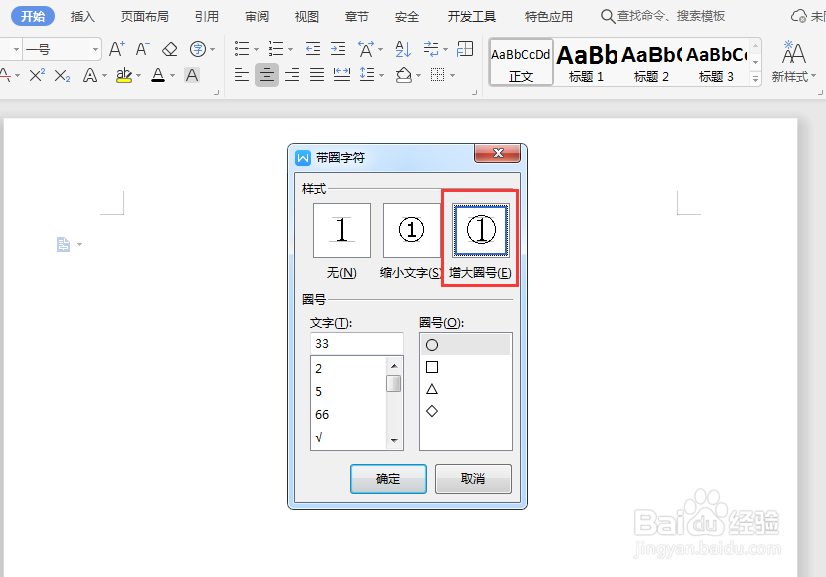Apply the 标题 3 style

[716, 62]
